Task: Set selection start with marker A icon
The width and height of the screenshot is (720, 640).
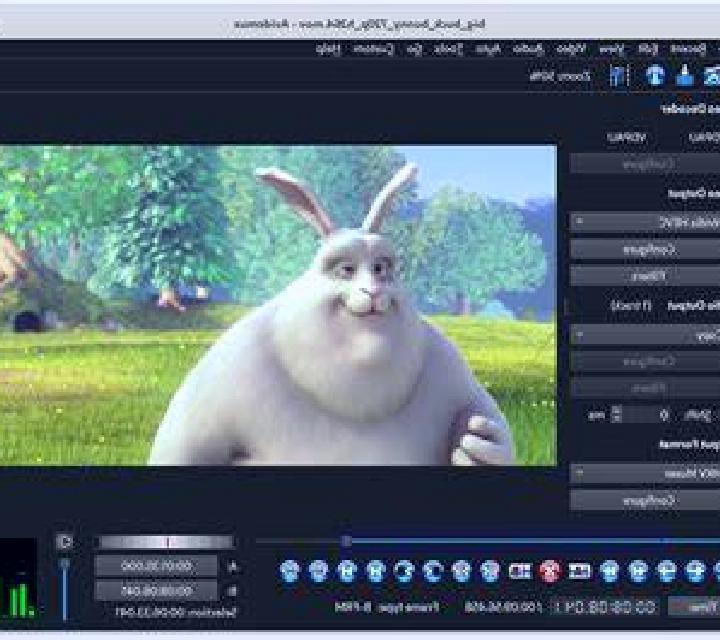Action: click(579, 571)
